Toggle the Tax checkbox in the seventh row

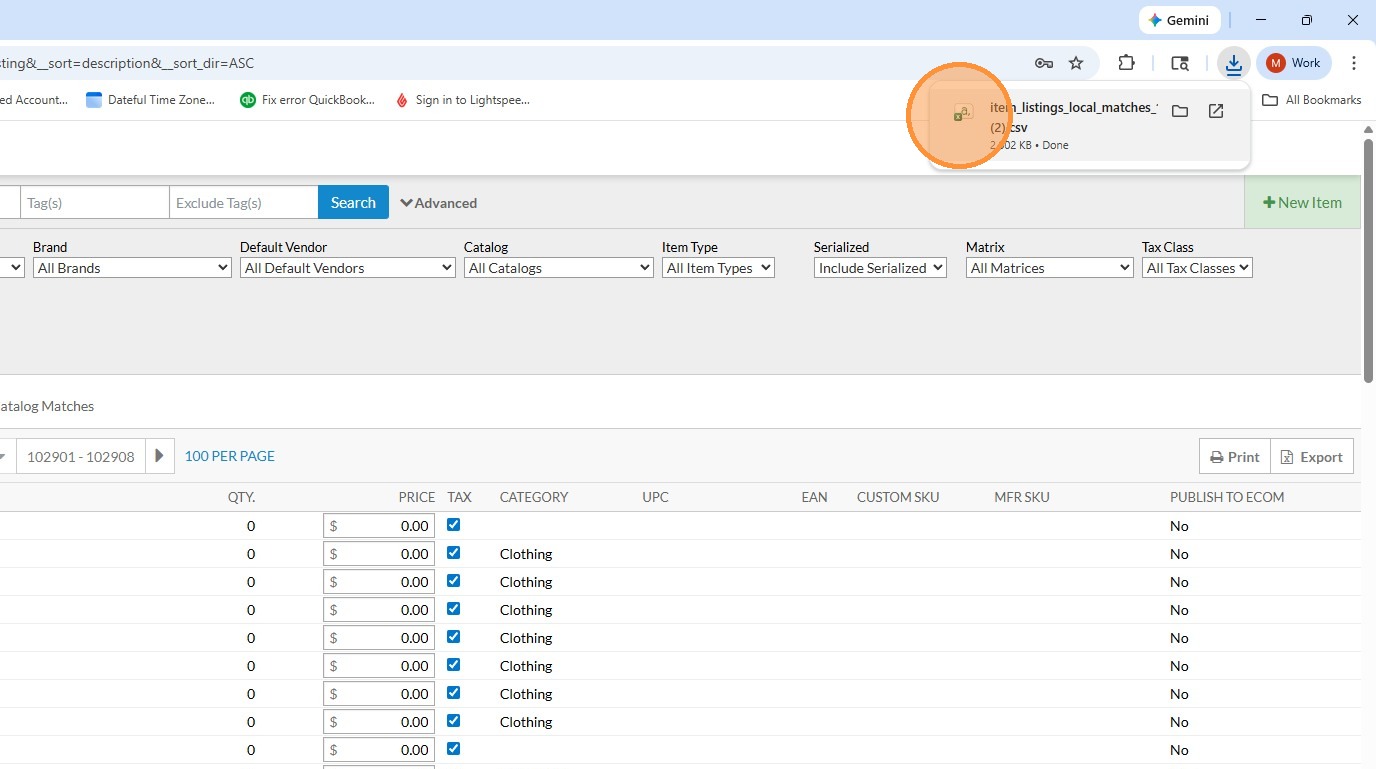pyautogui.click(x=454, y=693)
